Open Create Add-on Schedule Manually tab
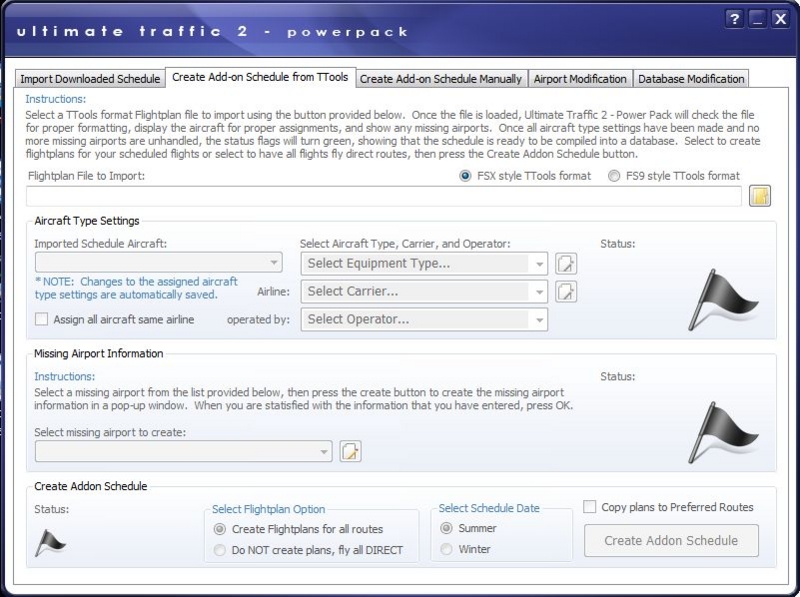 coord(441,79)
